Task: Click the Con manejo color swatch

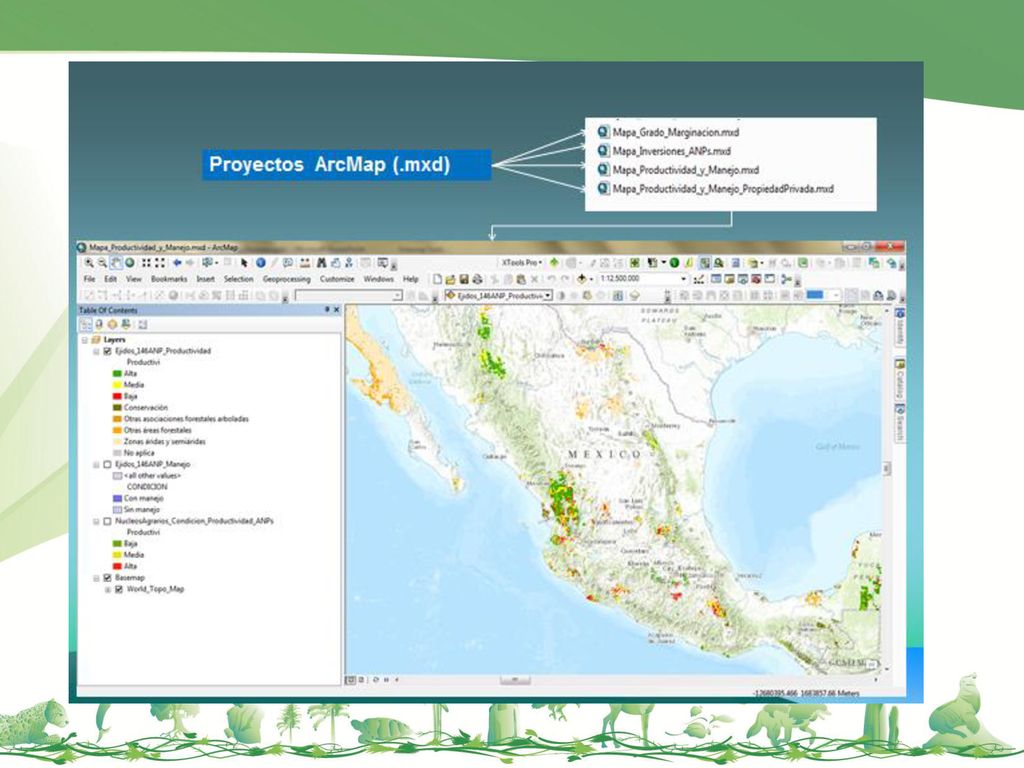Action: click(117, 498)
